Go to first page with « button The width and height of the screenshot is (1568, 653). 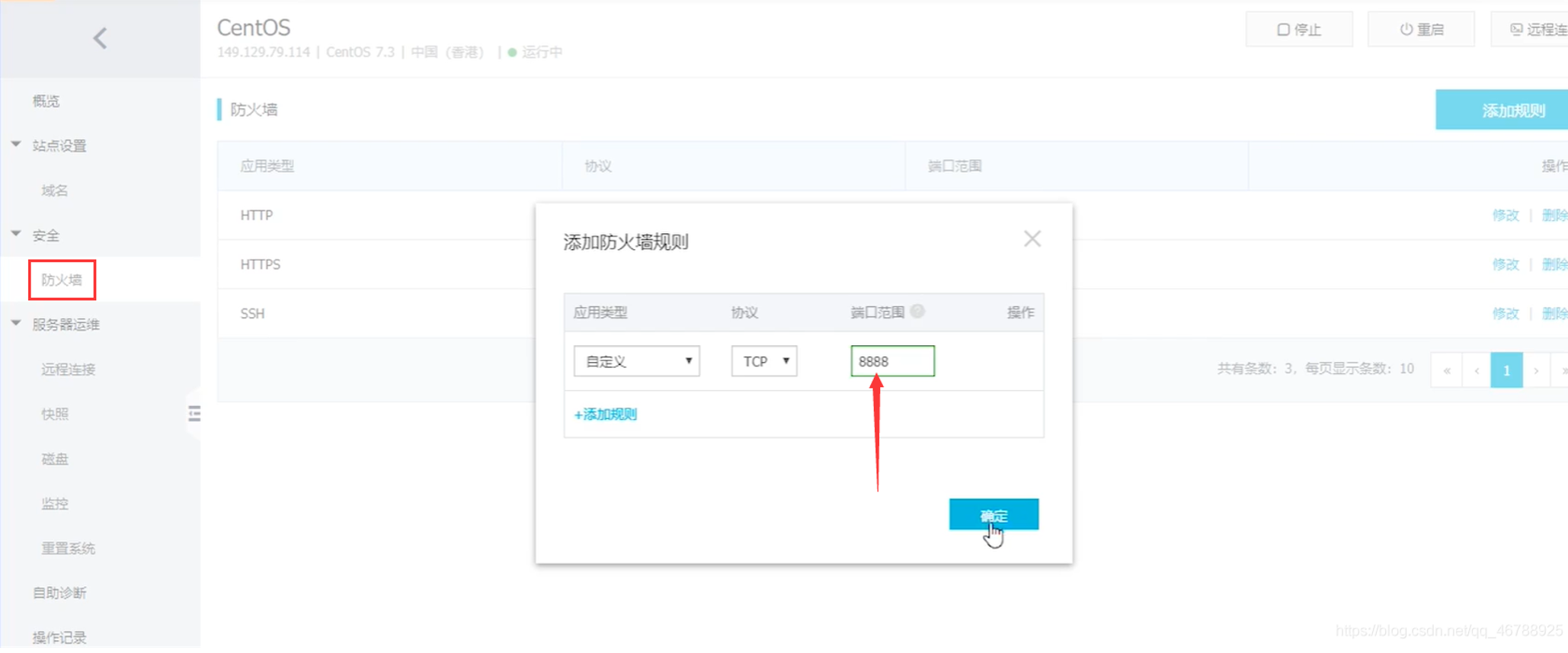[1446, 370]
